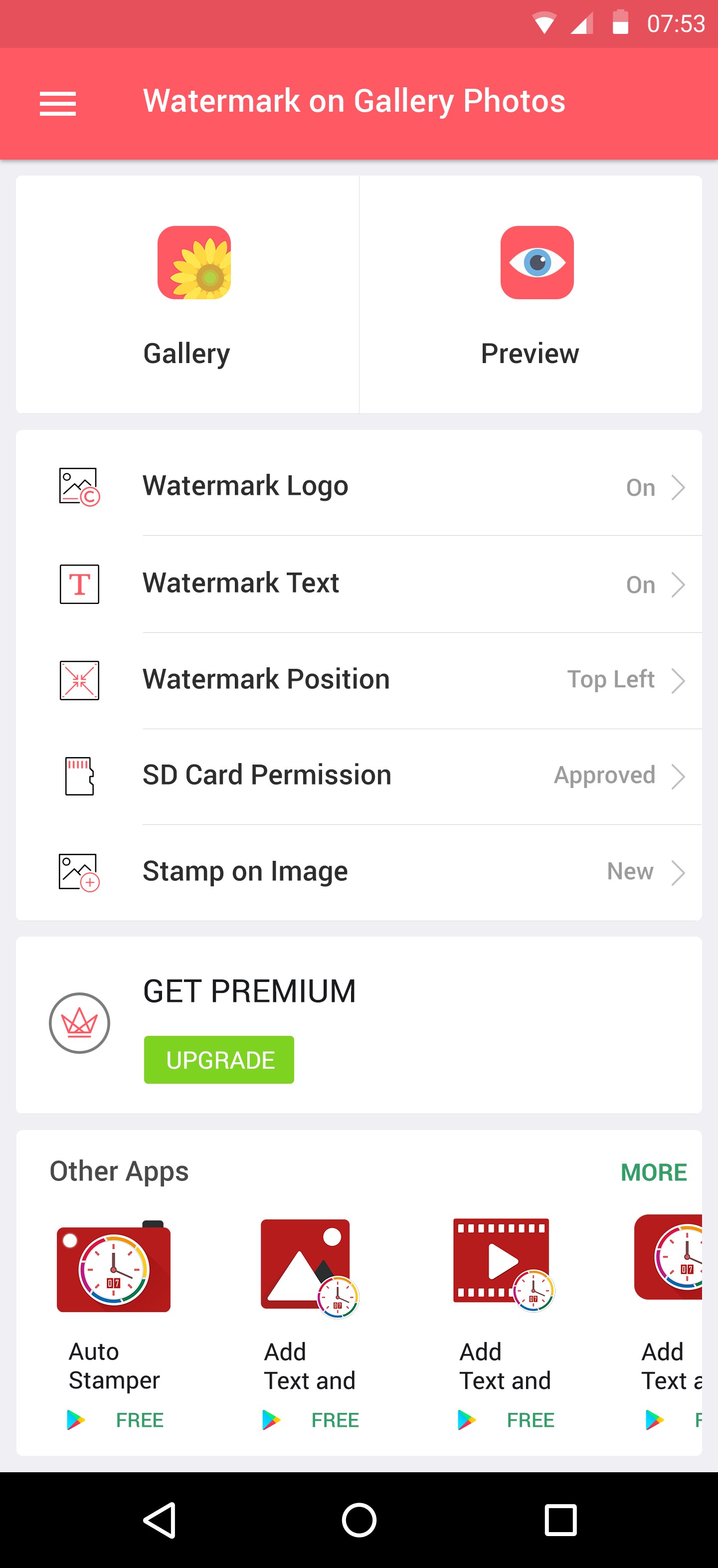Screen dimensions: 718x1568
Task: Tap the Stamp on Image icon
Action: [79, 872]
